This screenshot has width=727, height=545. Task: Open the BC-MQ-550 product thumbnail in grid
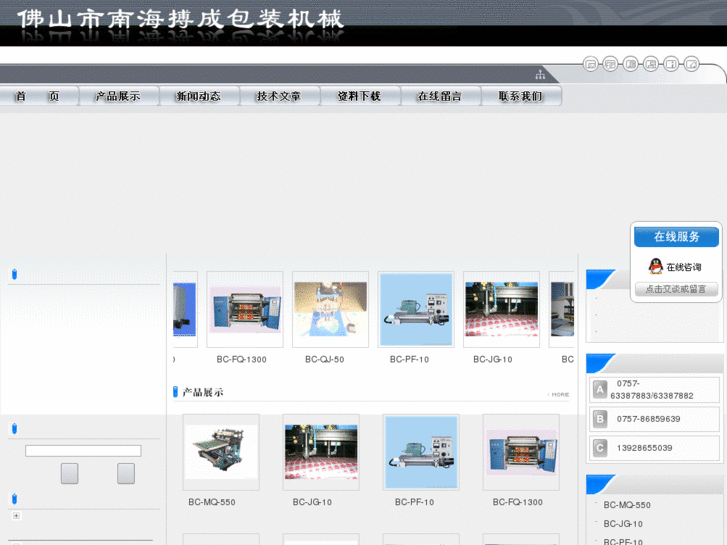[221, 452]
